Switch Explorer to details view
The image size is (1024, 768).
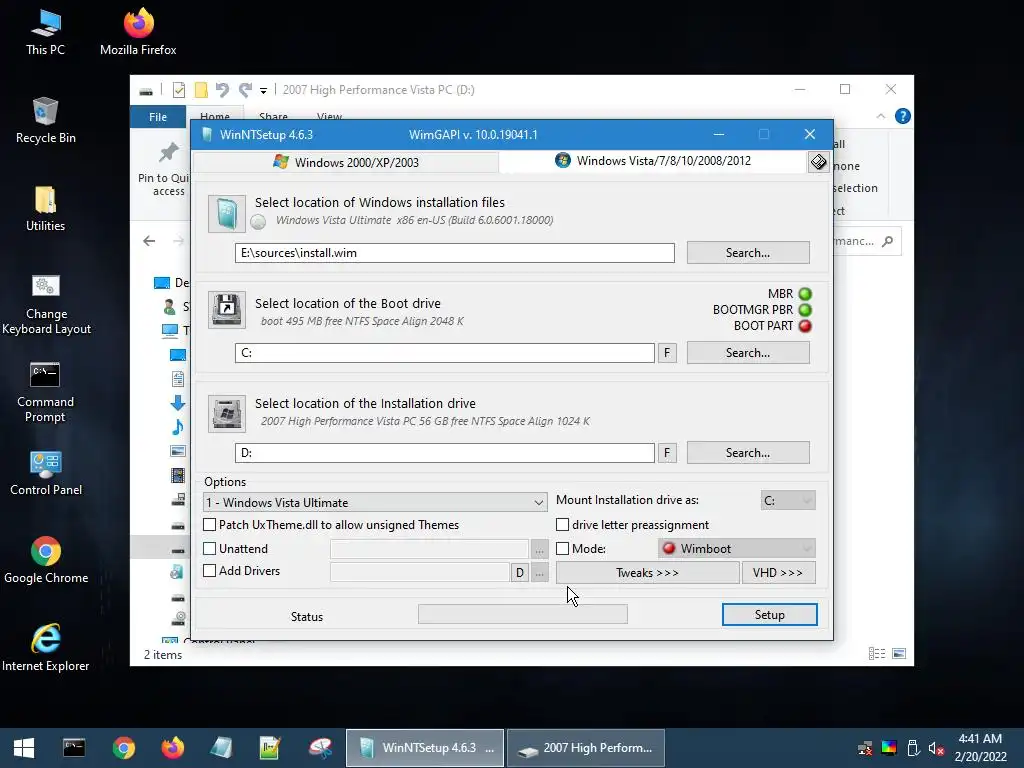[877, 654]
